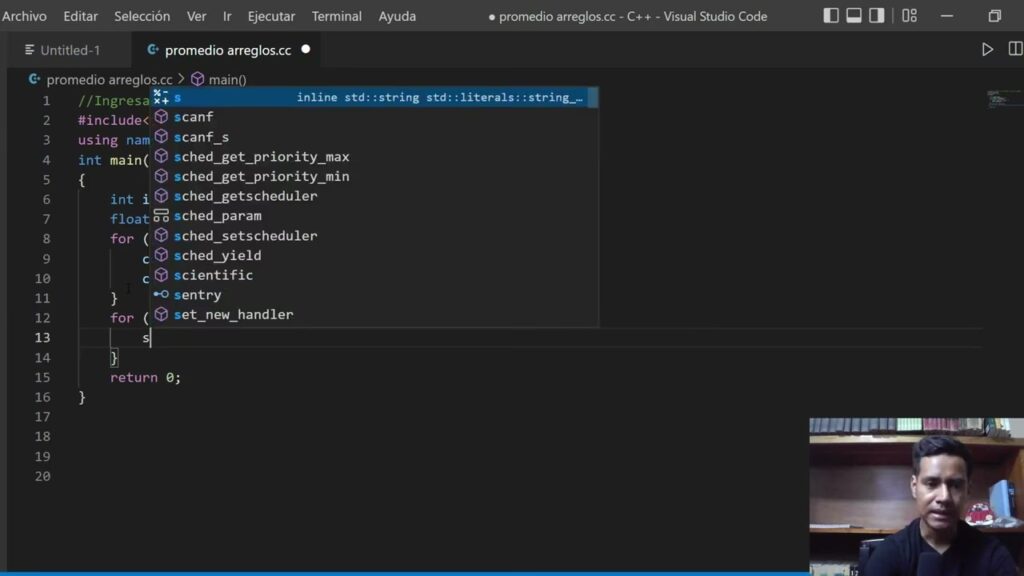Screen dimensions: 1024x576
Task: Click the struct icon beside sched_param
Action: tap(161, 216)
